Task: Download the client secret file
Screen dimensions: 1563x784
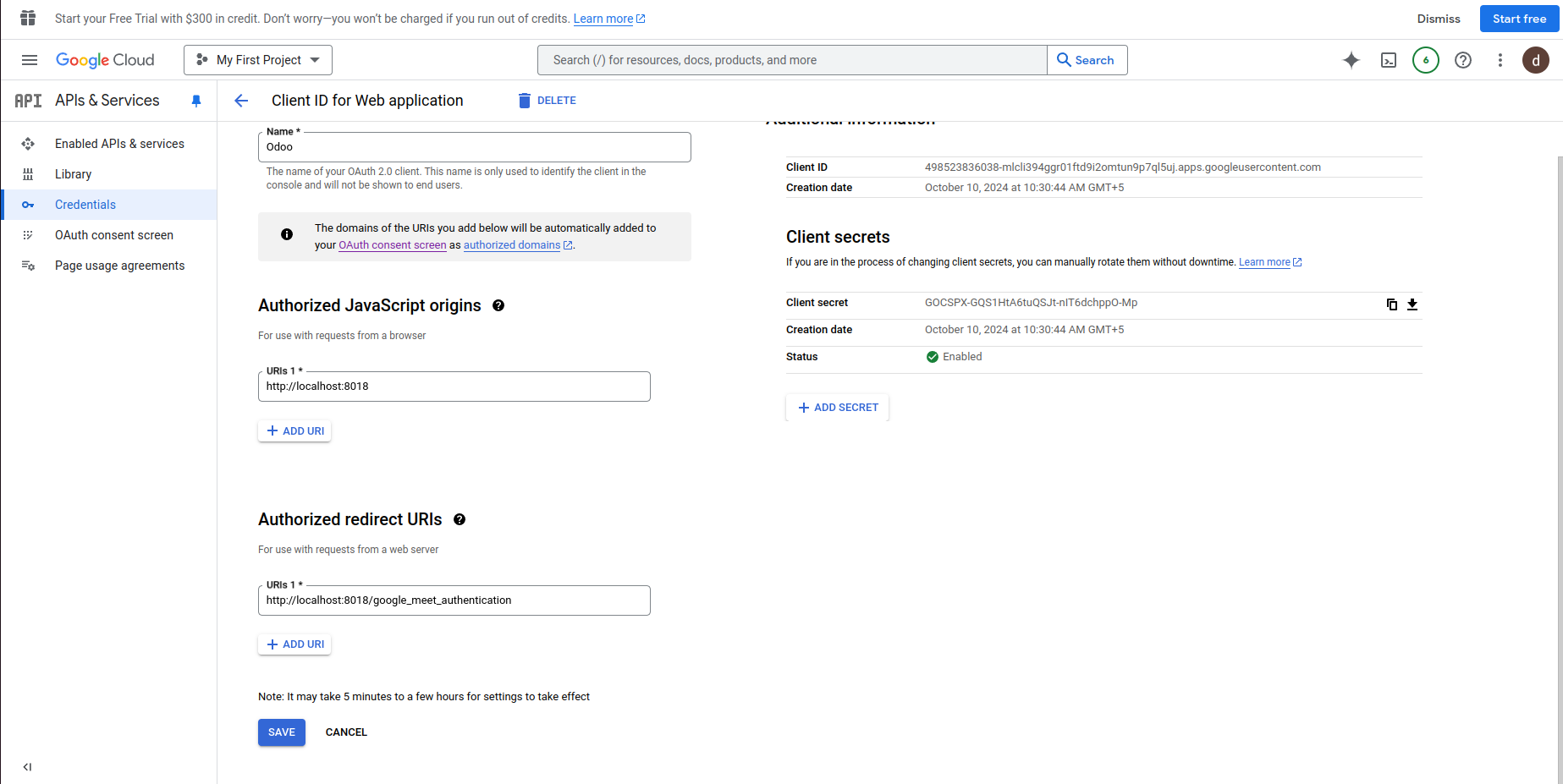Action: [x=1412, y=304]
